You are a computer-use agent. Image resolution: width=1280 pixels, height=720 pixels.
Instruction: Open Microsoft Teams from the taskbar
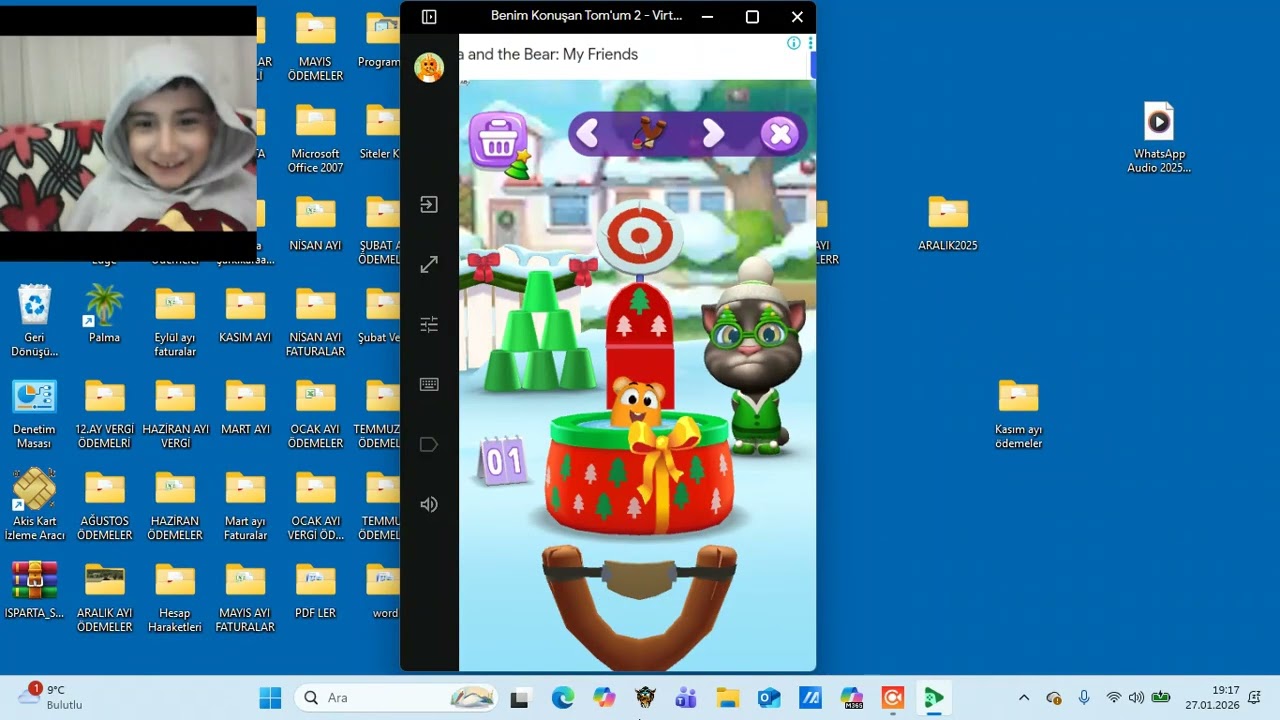click(686, 698)
